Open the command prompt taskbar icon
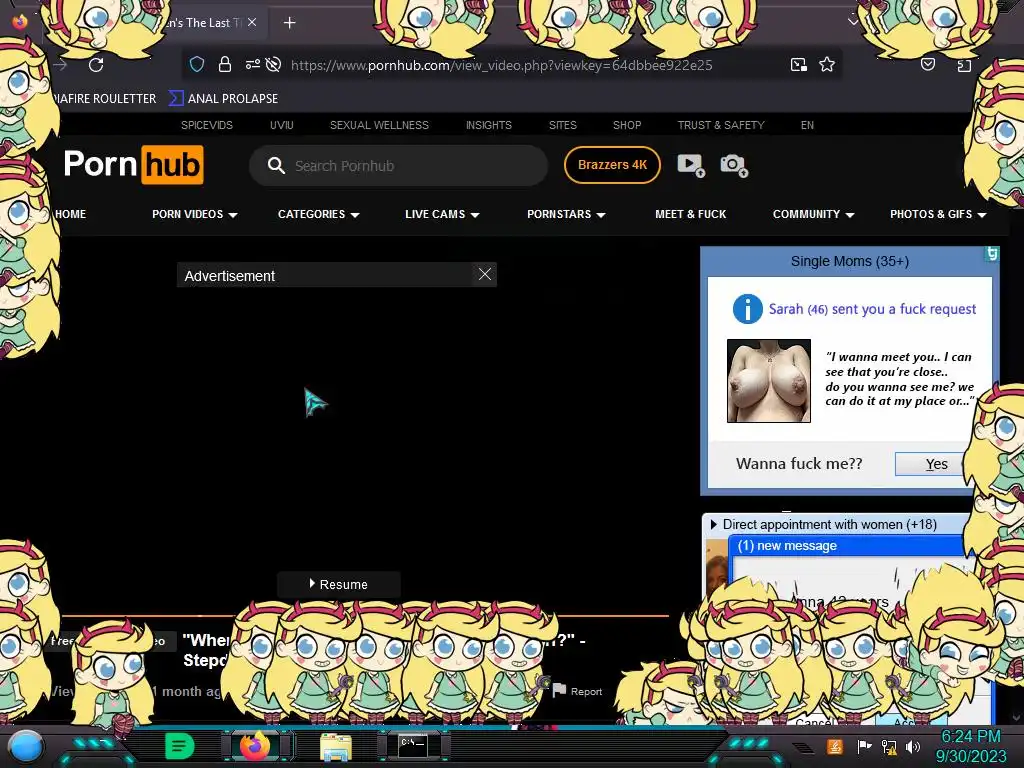The image size is (1024, 768). click(413, 744)
